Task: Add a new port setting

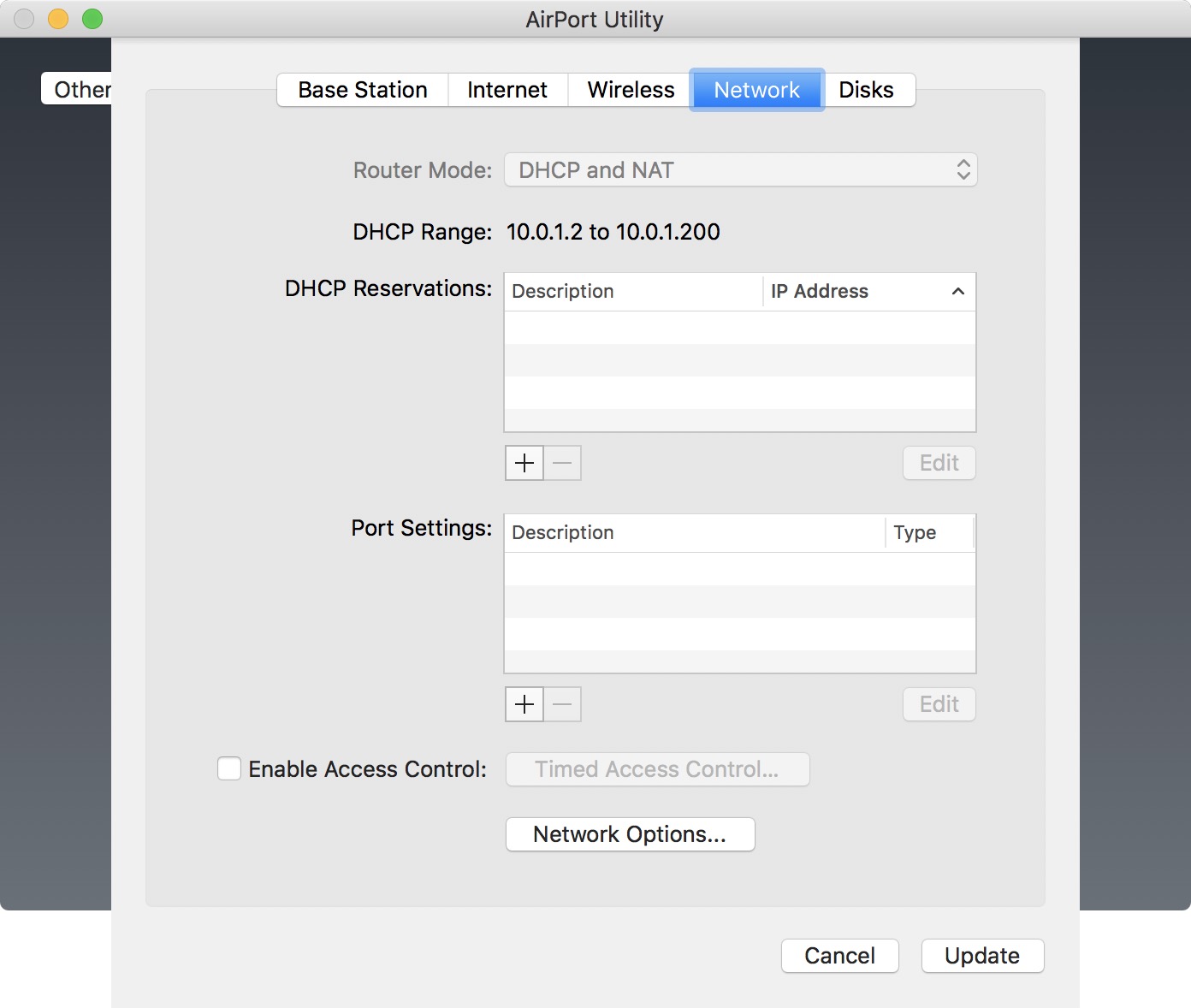Action: tap(524, 704)
